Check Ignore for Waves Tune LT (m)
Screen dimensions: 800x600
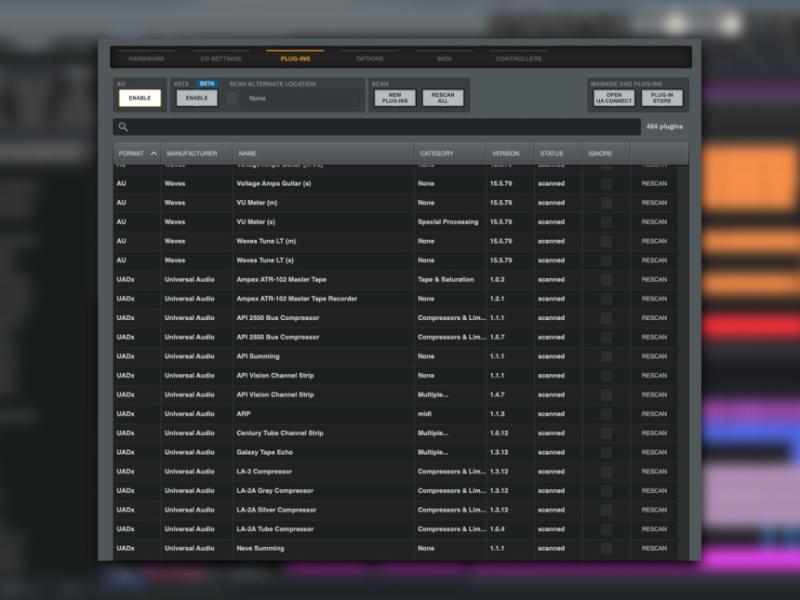tap(606, 241)
